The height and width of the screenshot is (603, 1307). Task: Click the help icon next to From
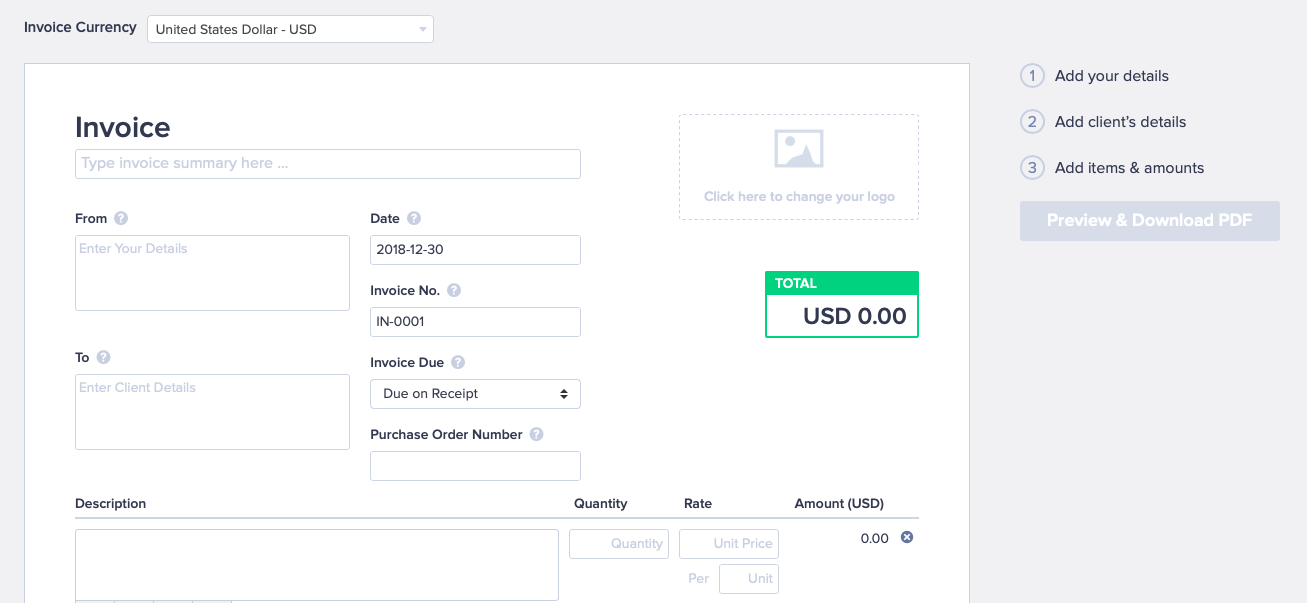click(121, 218)
